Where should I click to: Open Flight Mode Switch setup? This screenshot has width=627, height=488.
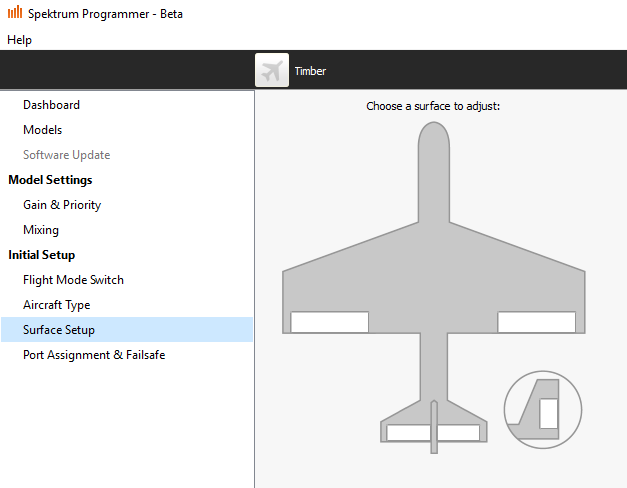[73, 280]
